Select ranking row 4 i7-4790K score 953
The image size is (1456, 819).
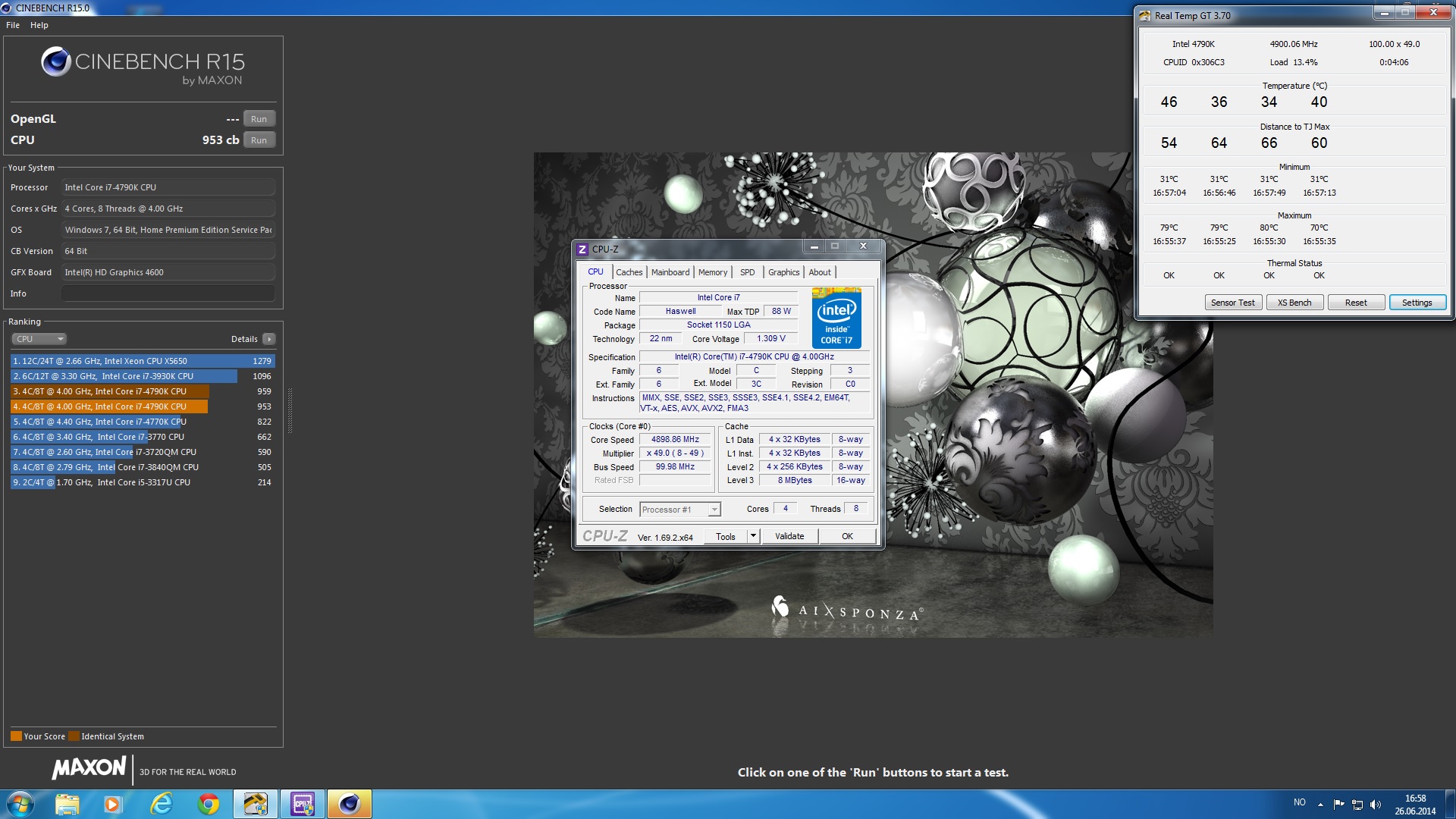coord(143,406)
